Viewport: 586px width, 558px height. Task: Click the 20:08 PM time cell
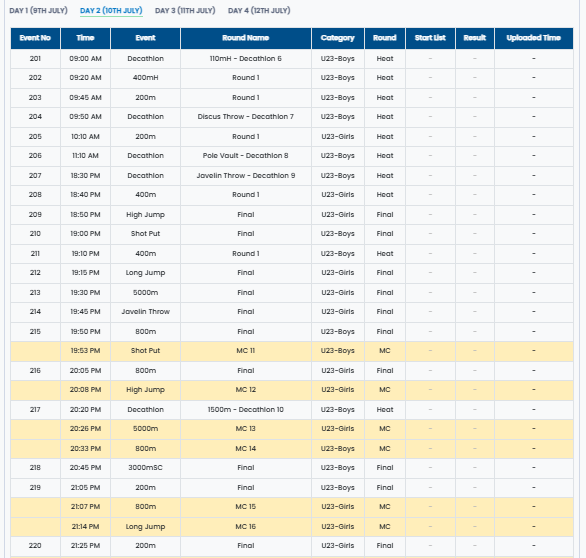coord(85,390)
